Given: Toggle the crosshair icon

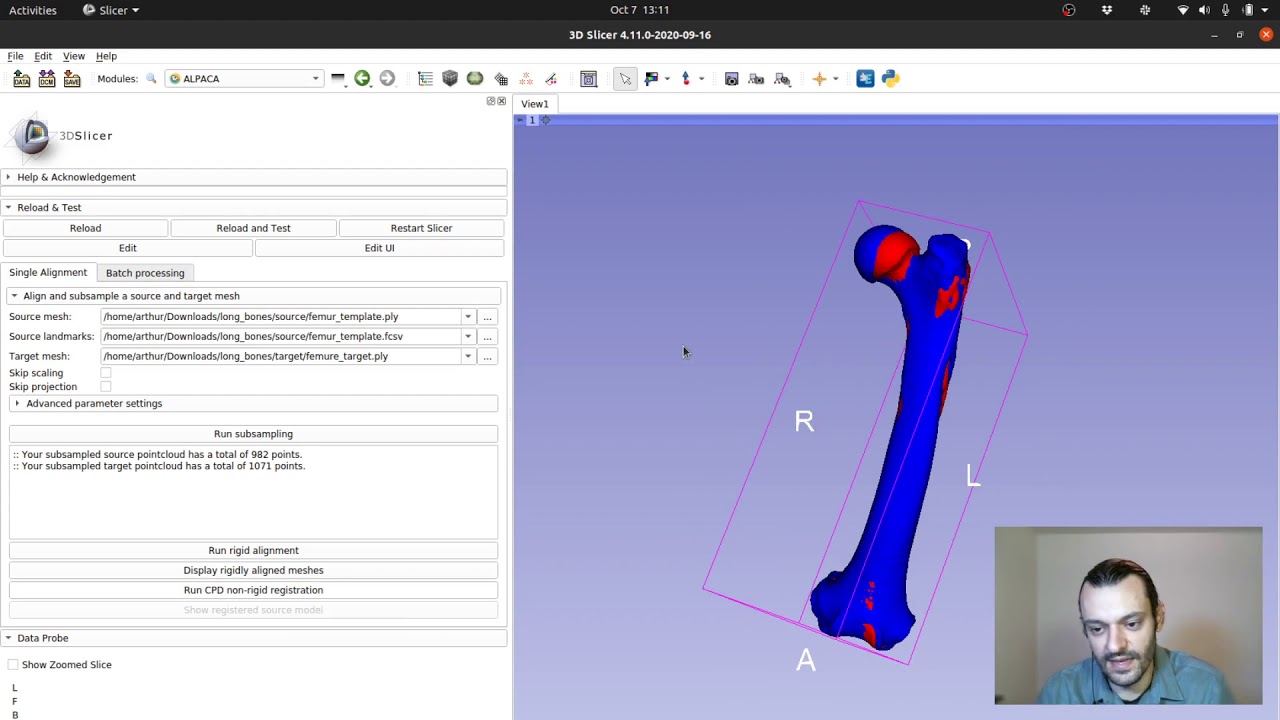Looking at the screenshot, I should (x=819, y=78).
